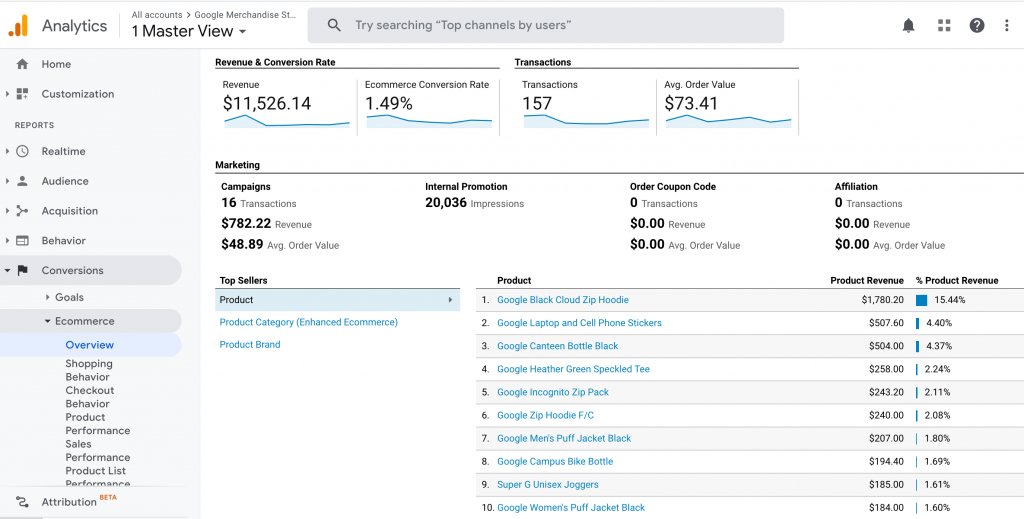Click the Customization dashboard icon
The image size is (1024, 519).
point(22,94)
